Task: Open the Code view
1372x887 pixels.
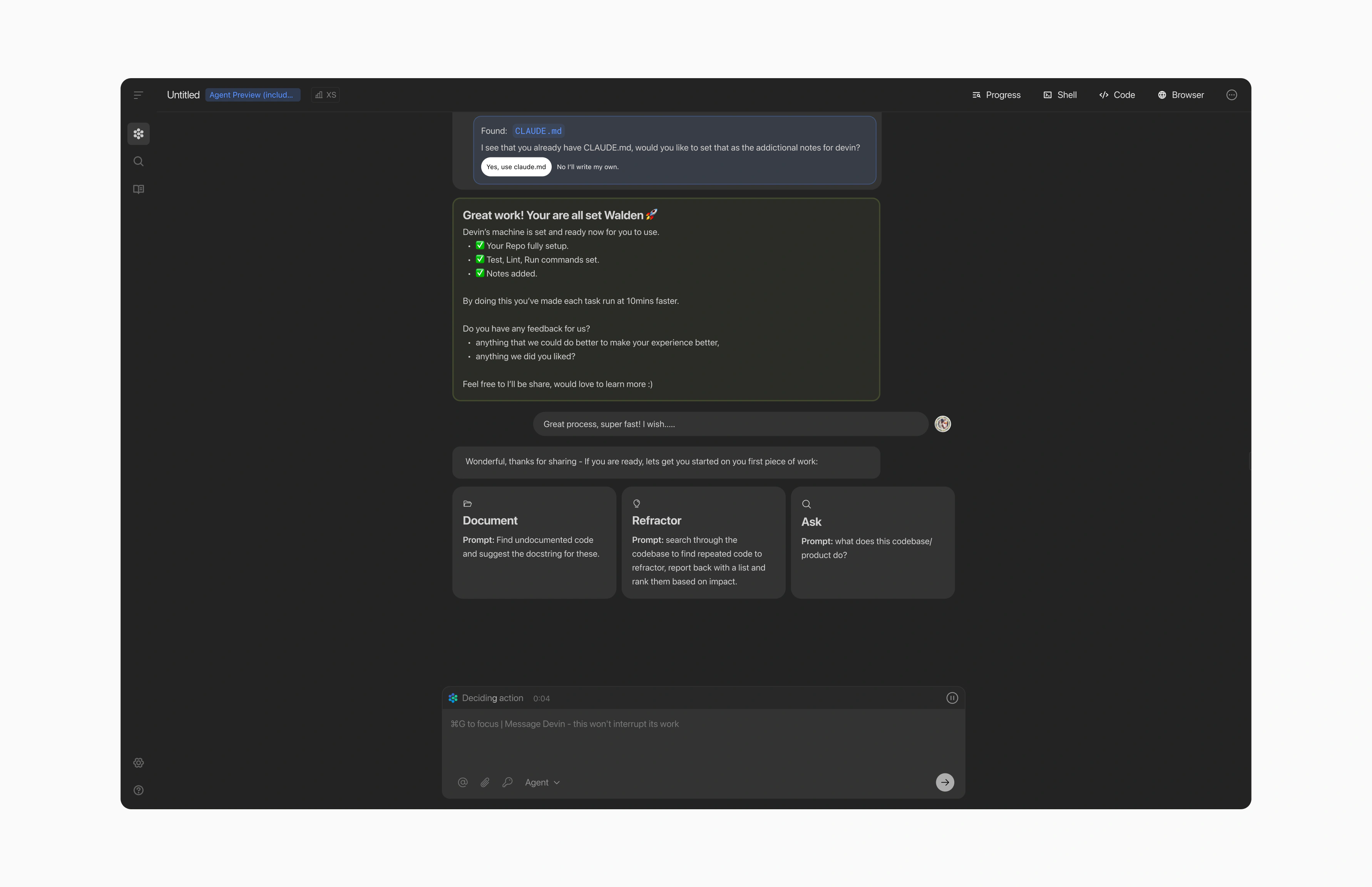Action: click(x=1116, y=94)
